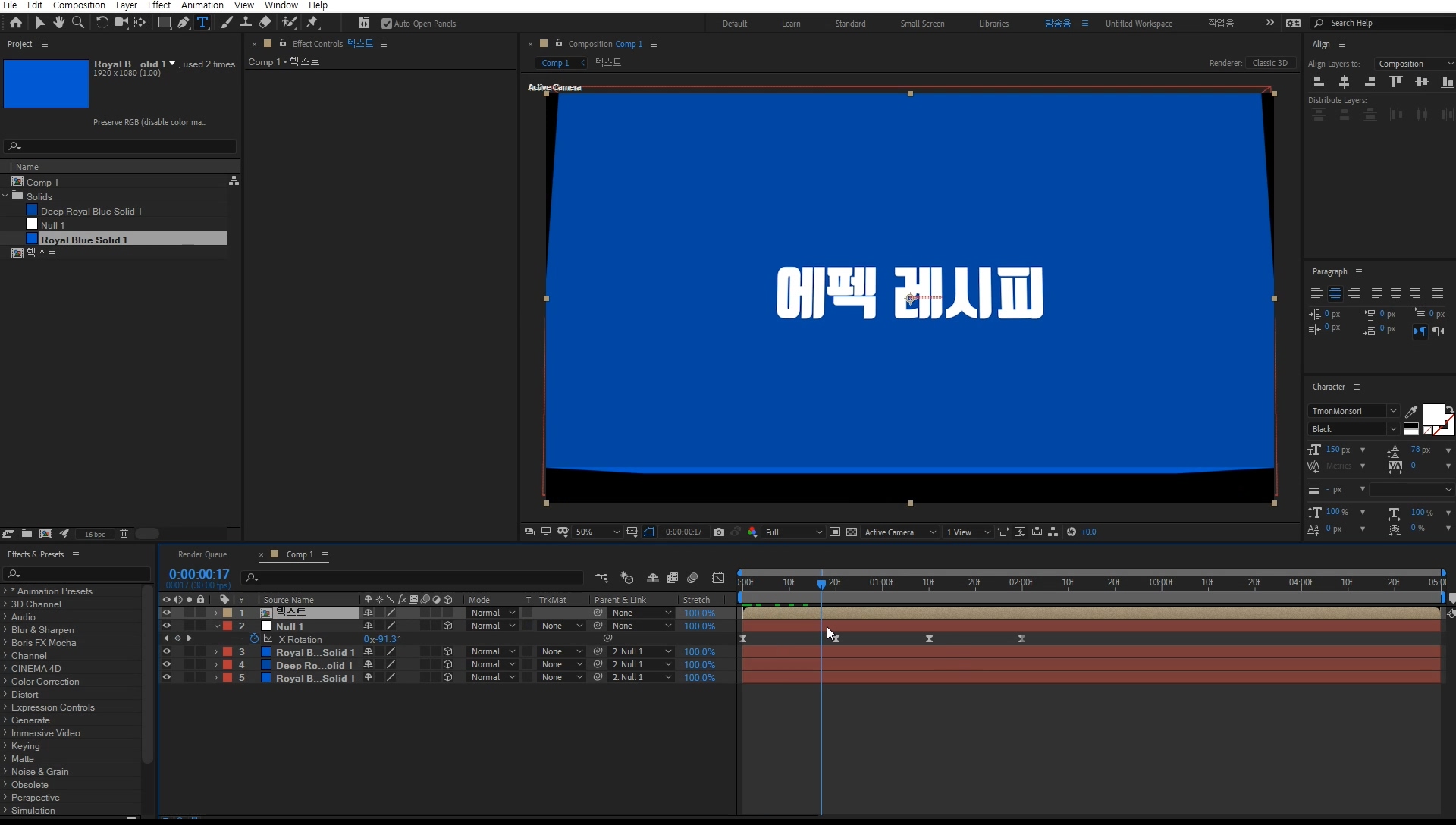The height and width of the screenshot is (825, 1456).
Task: Open the viewer magnification 50% dropdown
Action: [598, 532]
